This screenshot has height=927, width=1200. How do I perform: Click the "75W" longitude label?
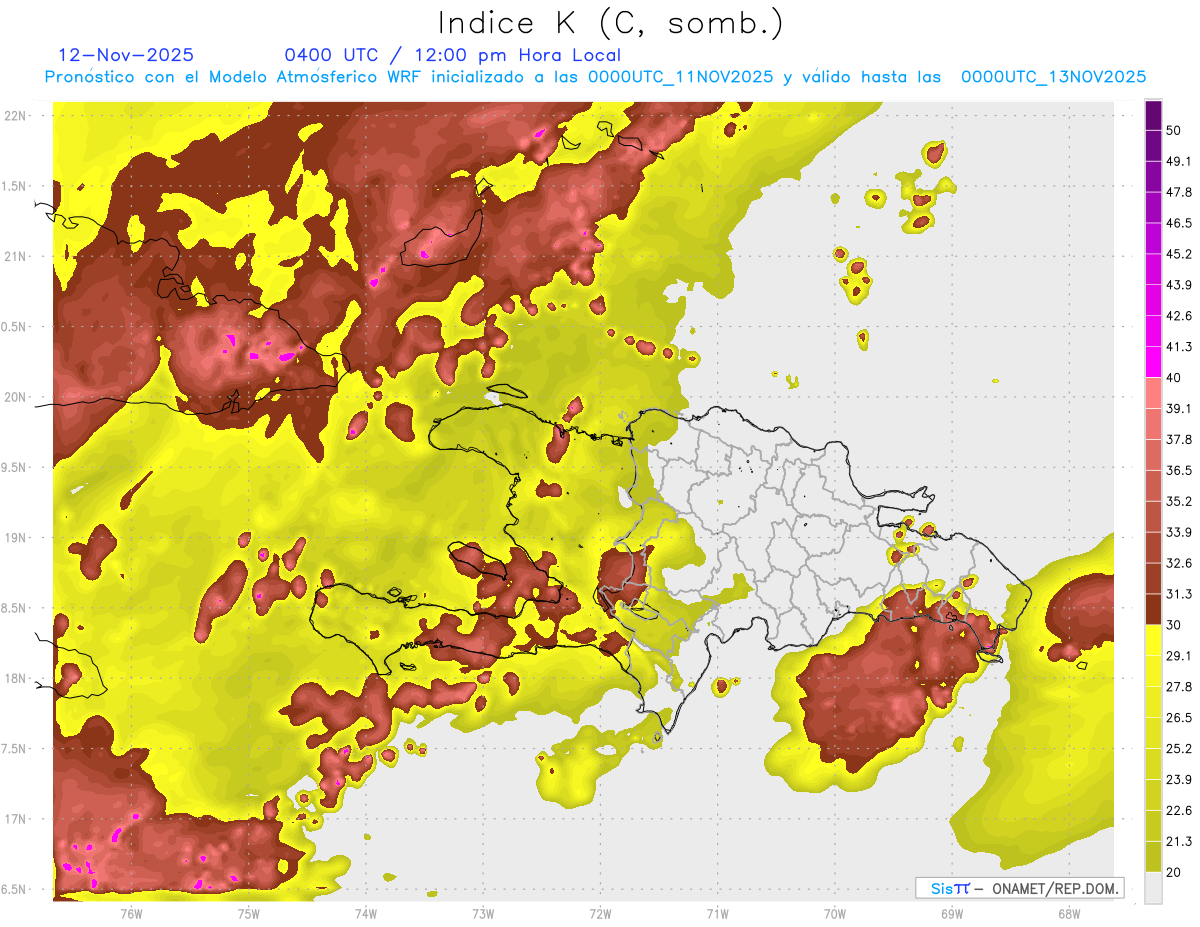click(x=248, y=913)
